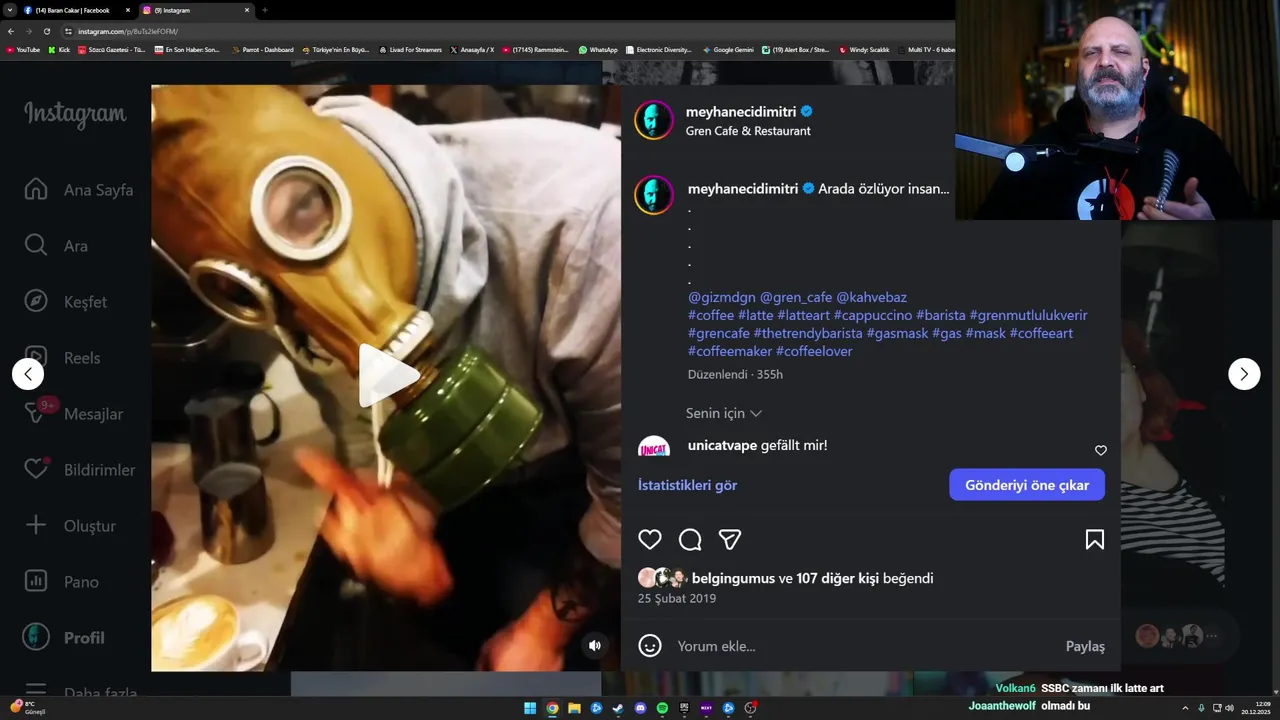
Task: Click the browser back arrow
Action: pos(11,31)
